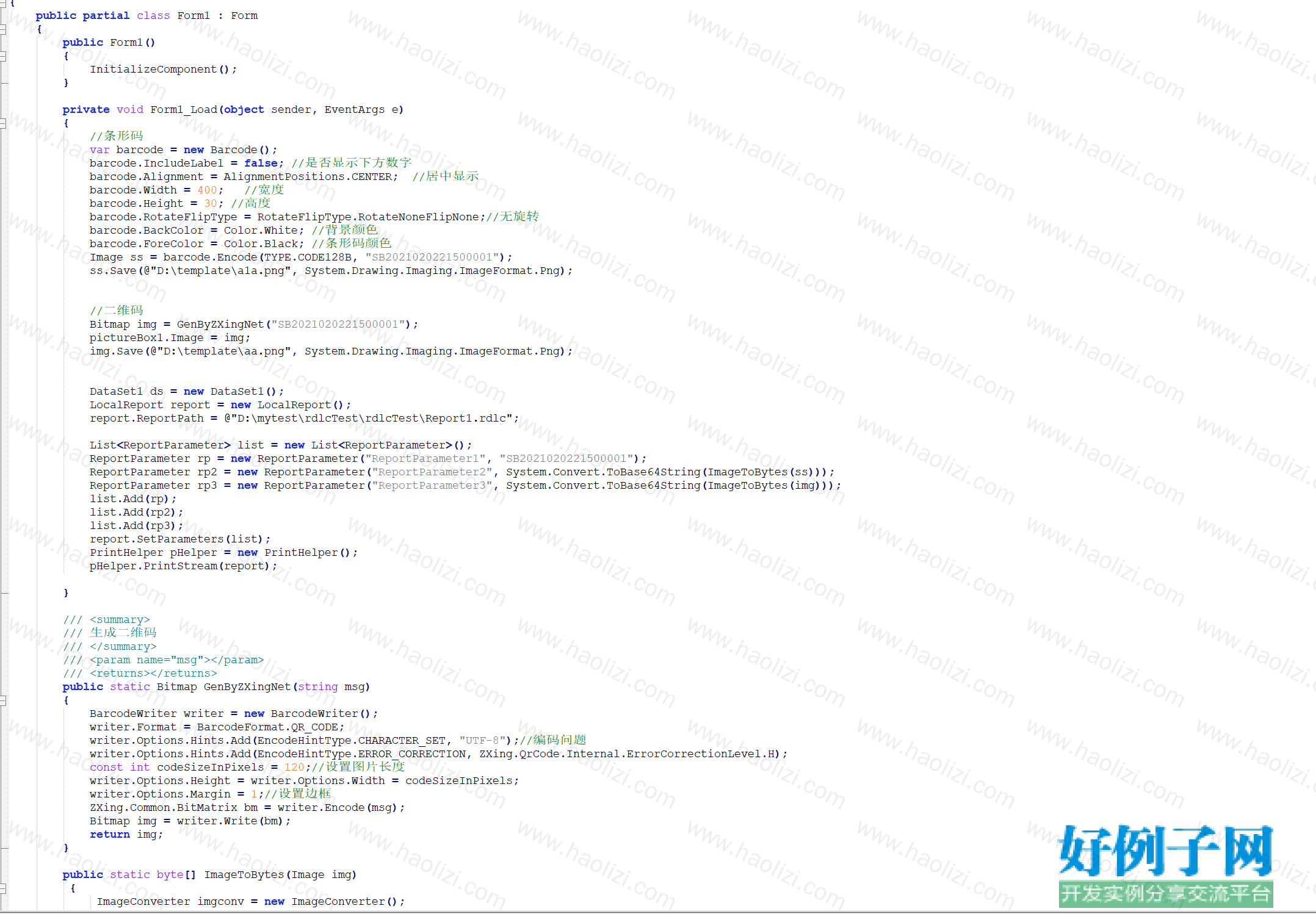Collapse the ImageToBytes method fold marker

point(3,888)
